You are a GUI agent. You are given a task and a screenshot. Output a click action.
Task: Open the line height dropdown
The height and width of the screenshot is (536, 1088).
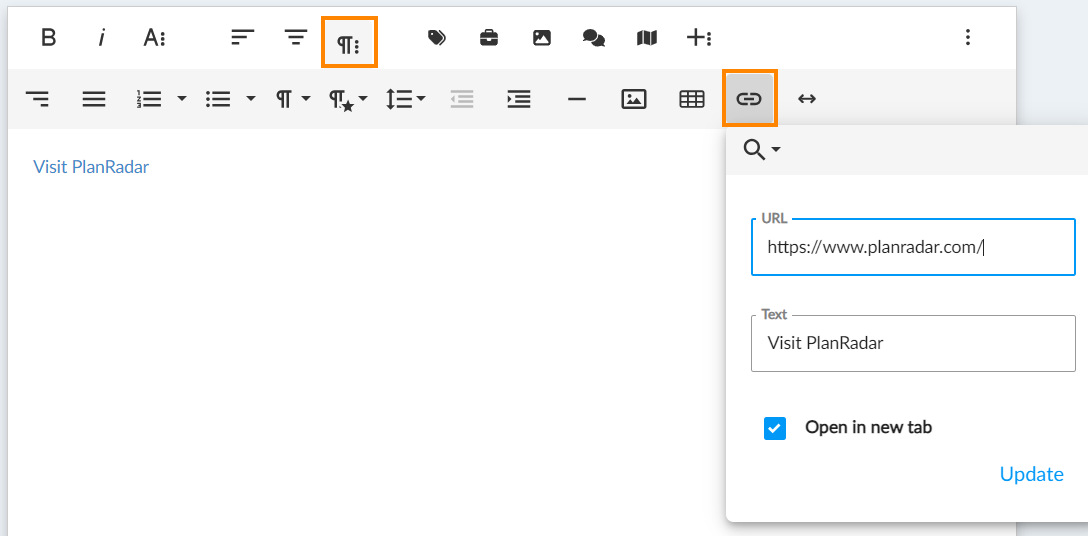click(x=406, y=99)
